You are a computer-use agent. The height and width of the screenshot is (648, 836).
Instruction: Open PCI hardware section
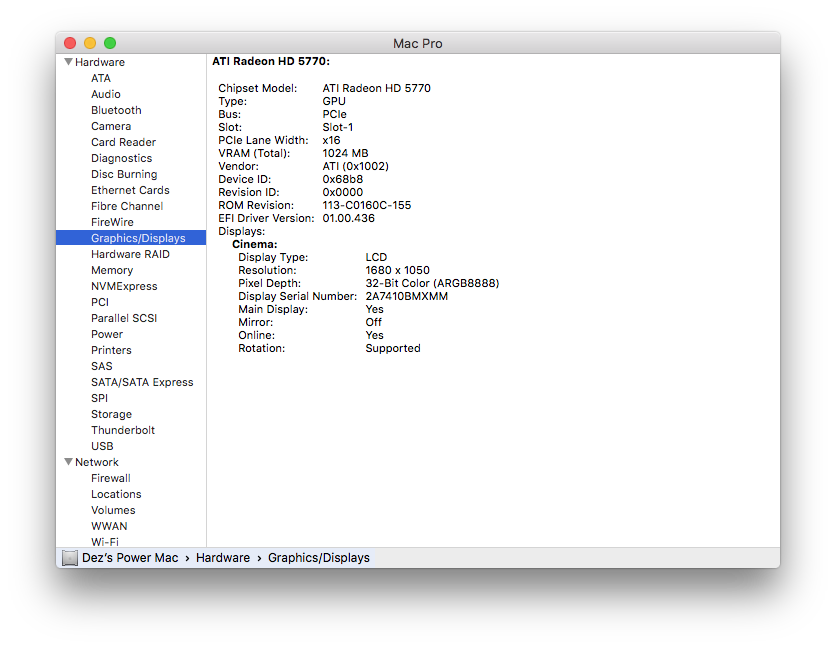coord(100,302)
